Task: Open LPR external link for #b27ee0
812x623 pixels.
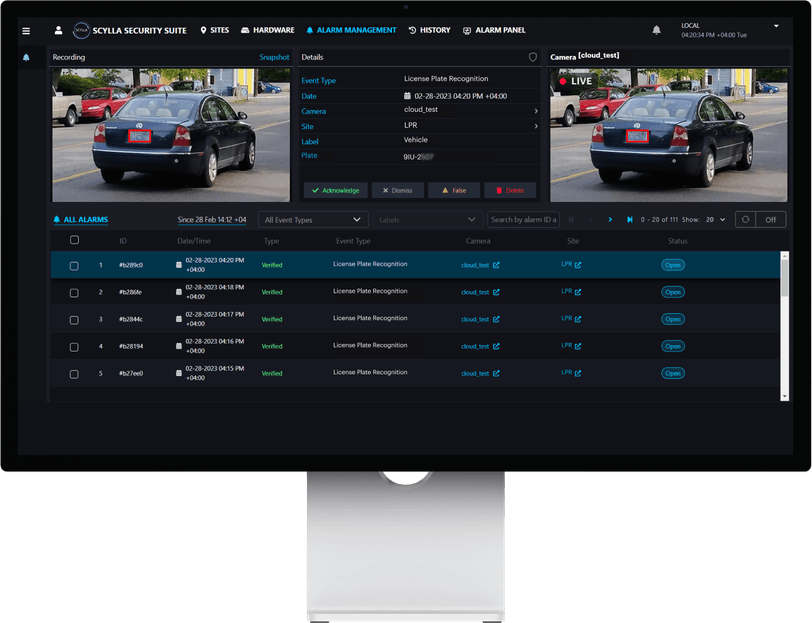Action: pos(578,373)
